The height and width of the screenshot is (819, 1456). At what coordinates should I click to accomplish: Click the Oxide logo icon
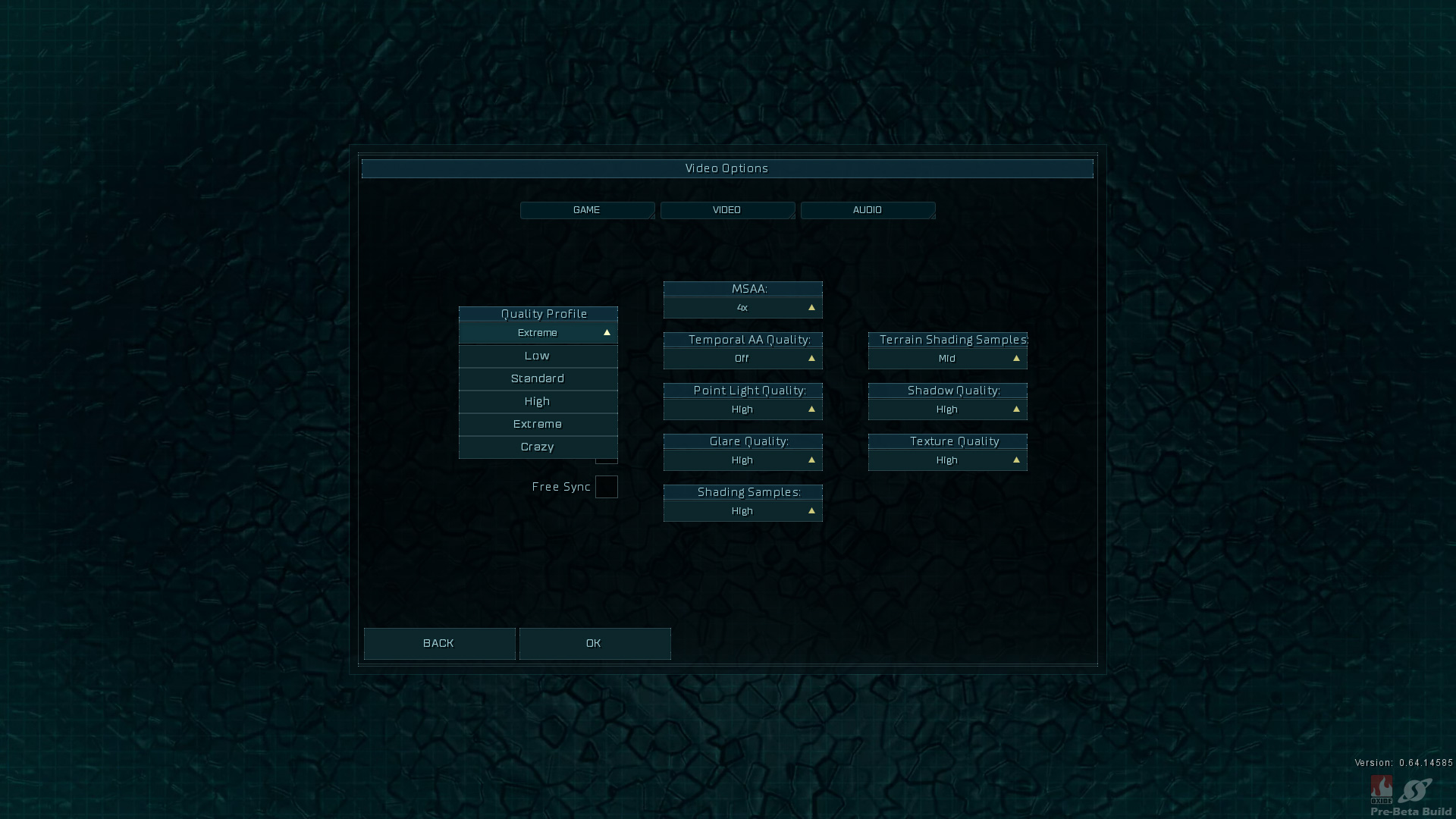(x=1381, y=789)
